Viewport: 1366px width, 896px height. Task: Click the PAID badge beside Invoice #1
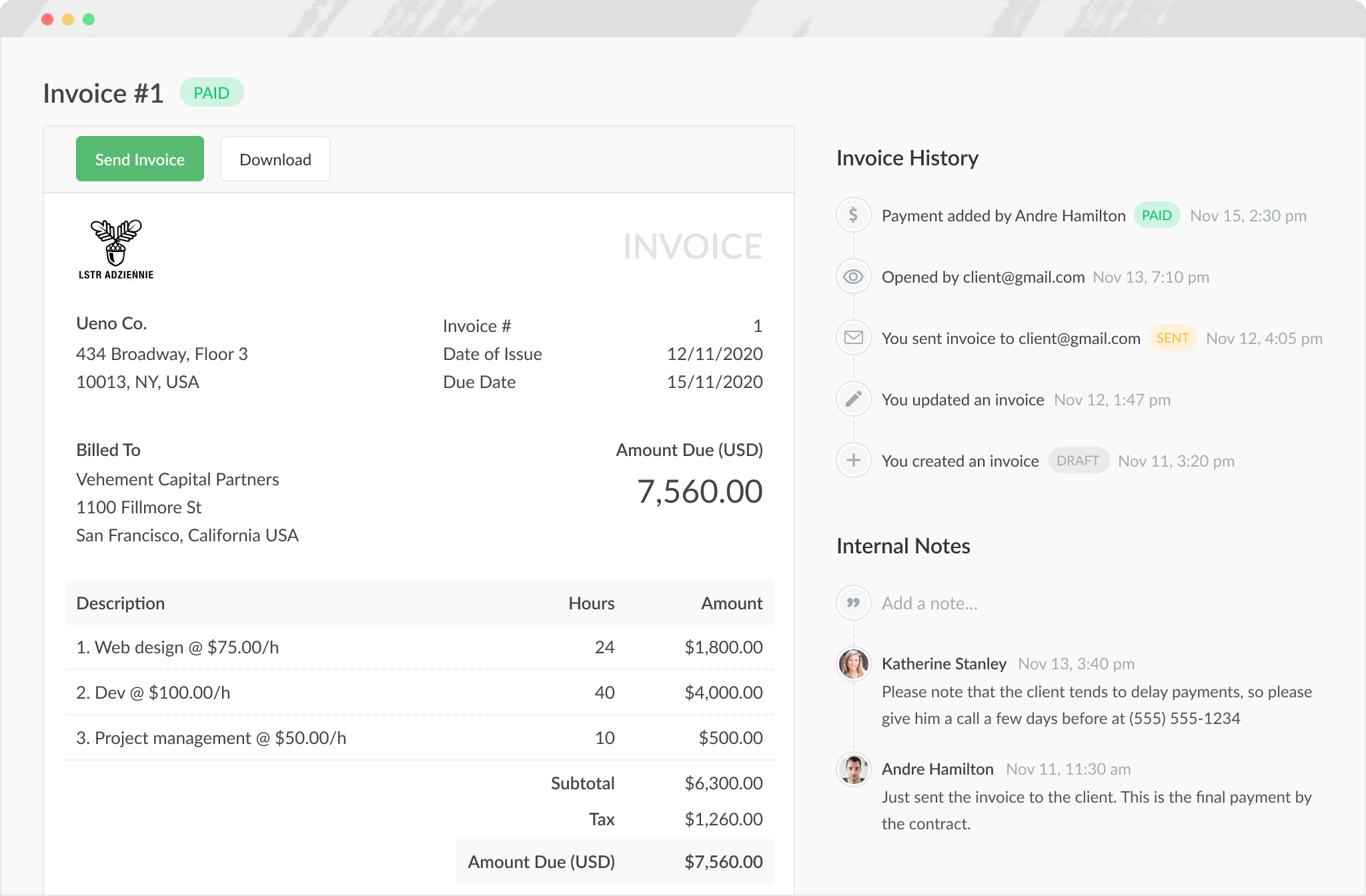(211, 93)
